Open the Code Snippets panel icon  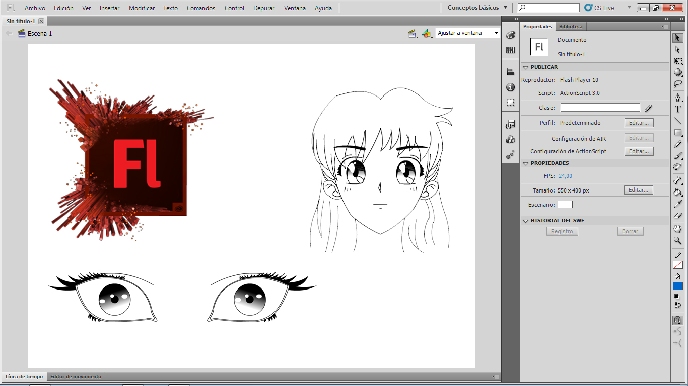point(510,125)
